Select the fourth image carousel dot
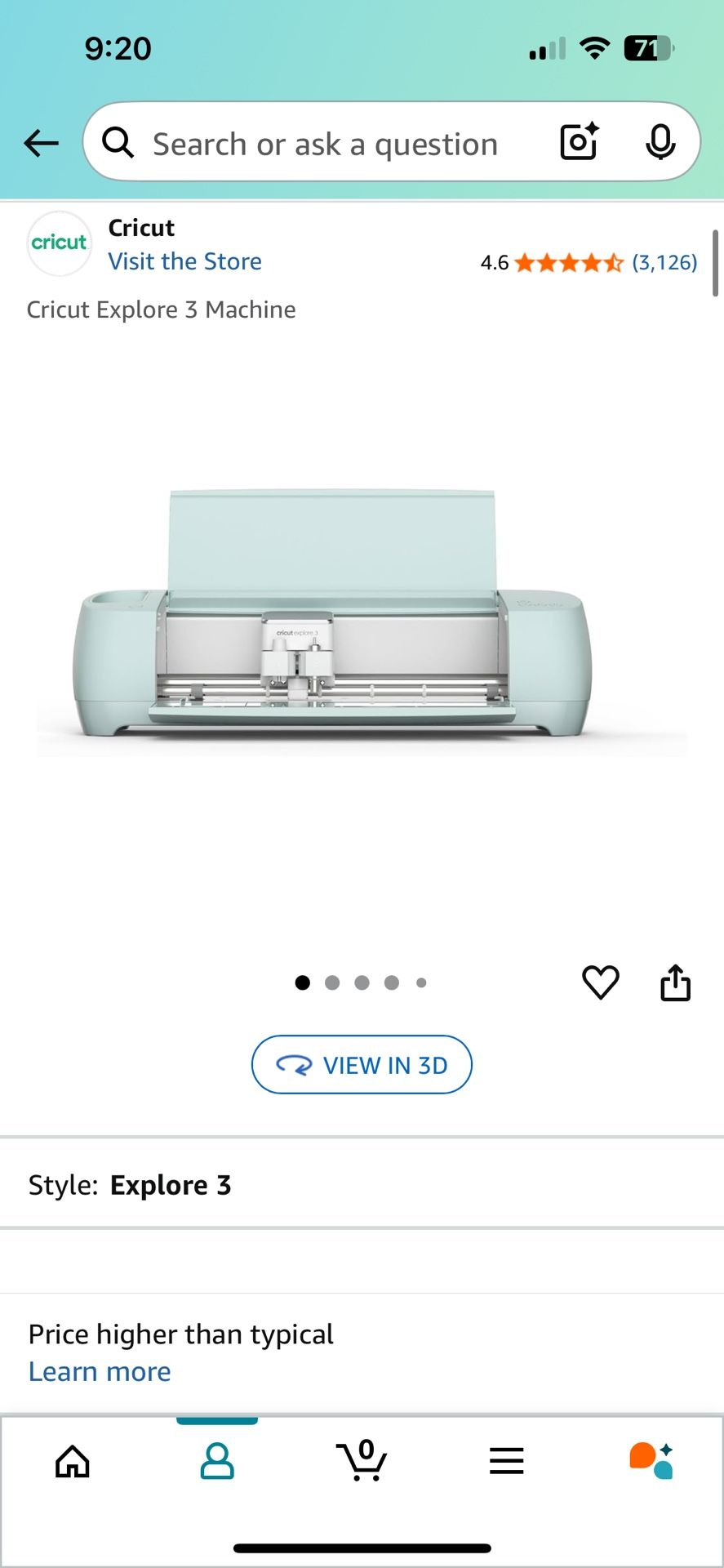Screen dimensions: 724x1568 [x=392, y=982]
